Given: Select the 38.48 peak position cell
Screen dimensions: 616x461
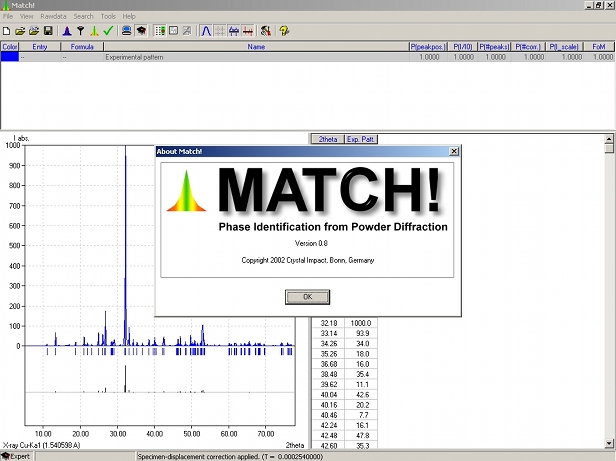Looking at the screenshot, I should 328,374.
